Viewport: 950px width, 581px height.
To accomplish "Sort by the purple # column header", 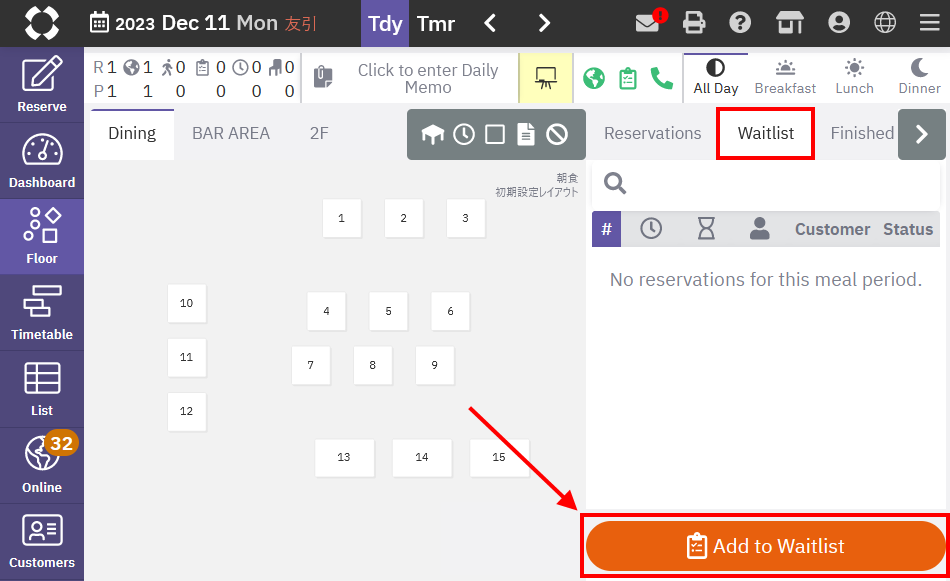I will pyautogui.click(x=606, y=229).
